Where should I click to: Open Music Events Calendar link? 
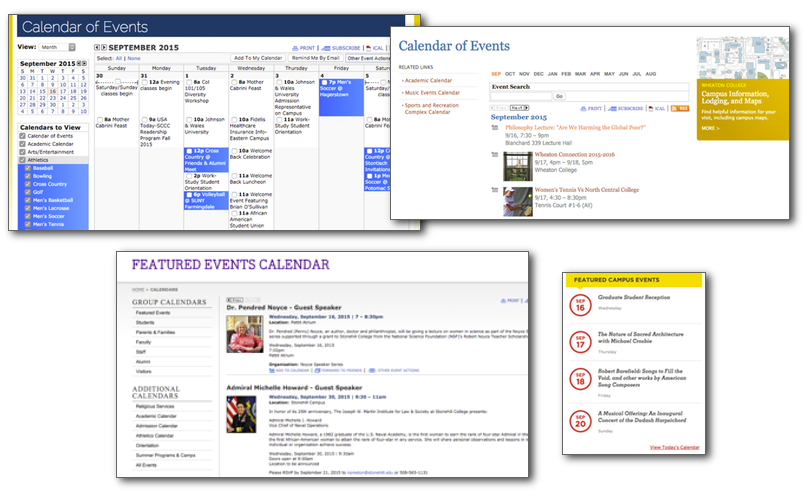[x=432, y=93]
